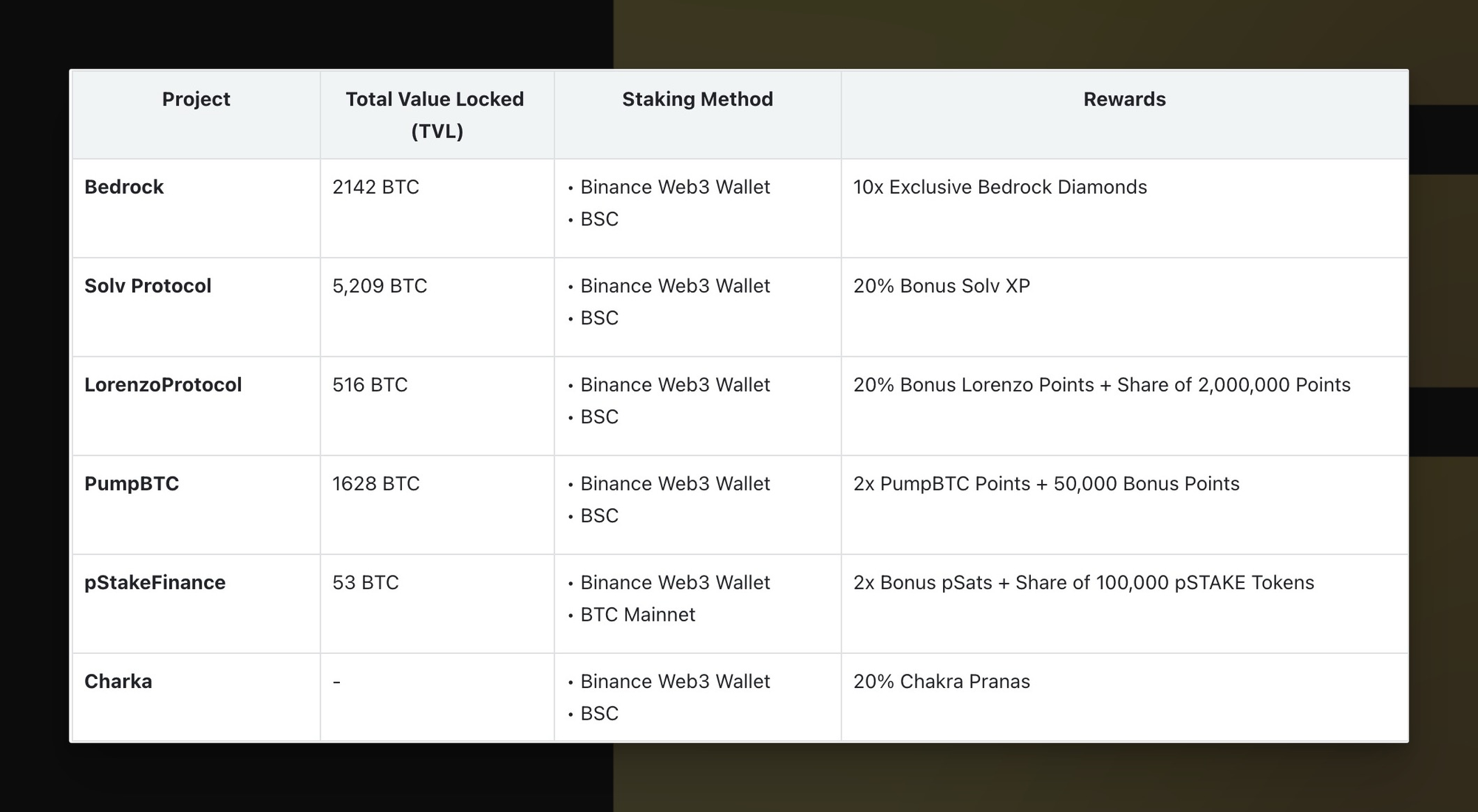Select the 516 BTC value

point(369,385)
